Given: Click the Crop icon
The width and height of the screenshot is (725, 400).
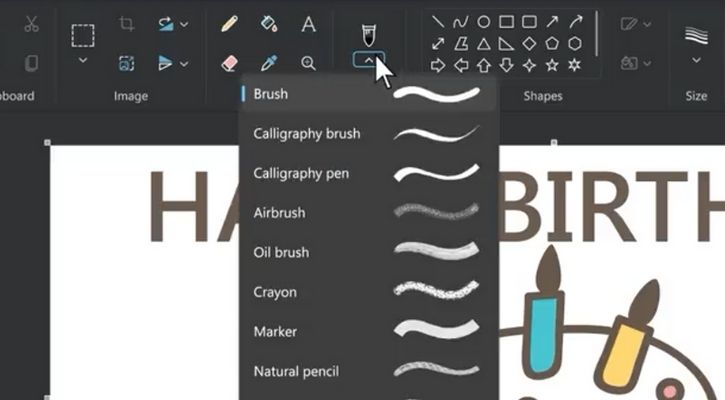Looking at the screenshot, I should (x=126, y=23).
